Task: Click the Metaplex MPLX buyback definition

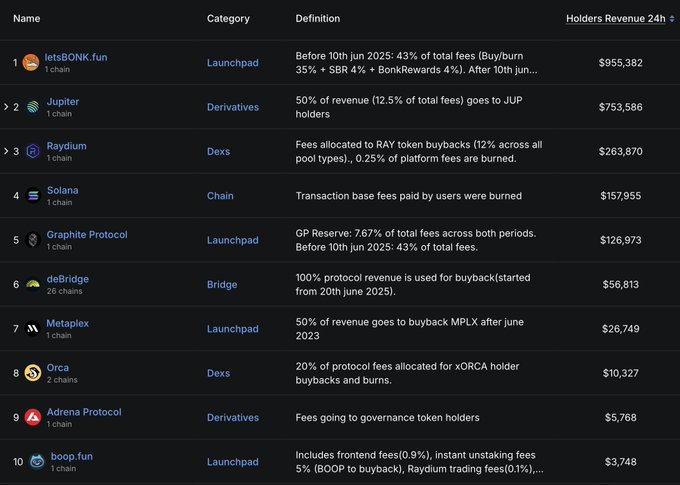Action: 409,329
